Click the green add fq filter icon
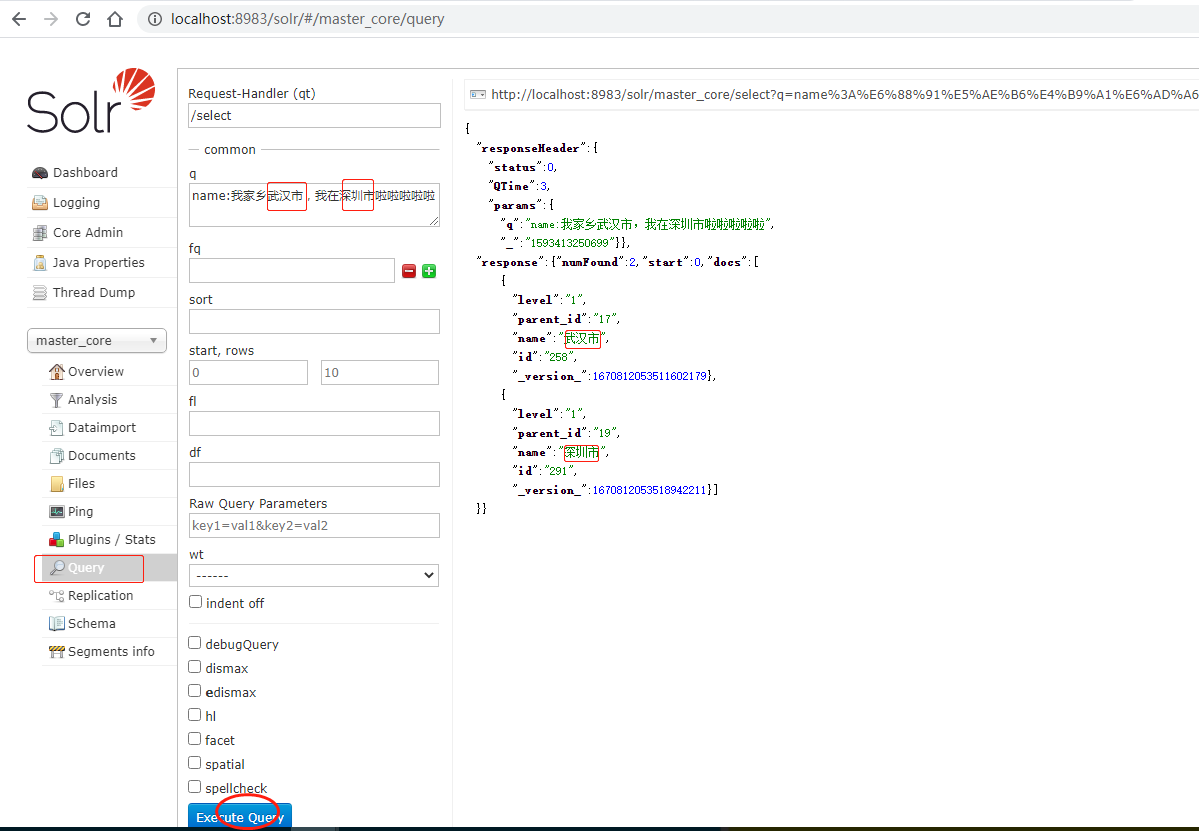The image size is (1199, 831). point(429,271)
